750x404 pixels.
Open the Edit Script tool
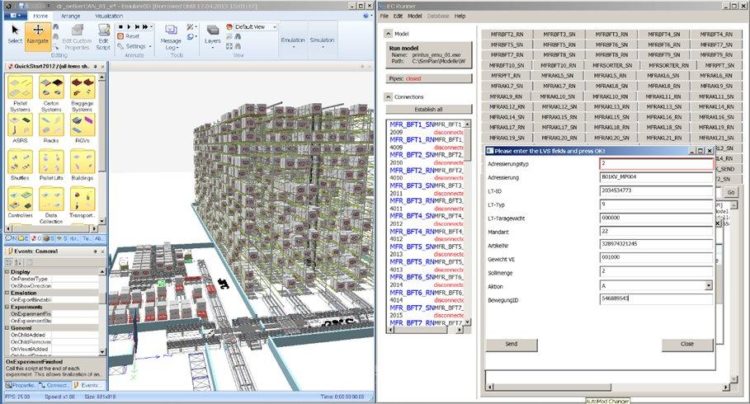[103, 37]
